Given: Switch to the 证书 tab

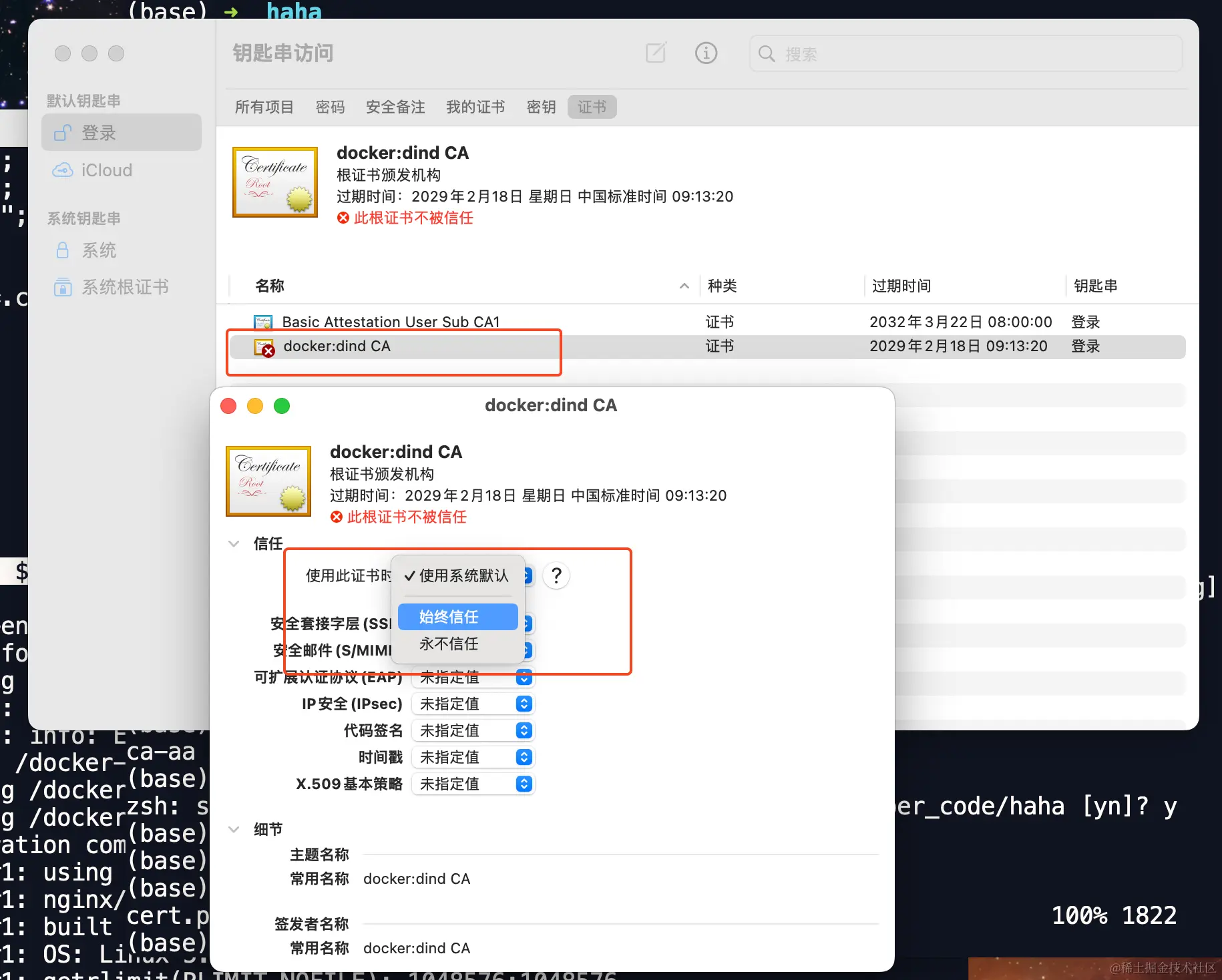Looking at the screenshot, I should click(x=592, y=107).
